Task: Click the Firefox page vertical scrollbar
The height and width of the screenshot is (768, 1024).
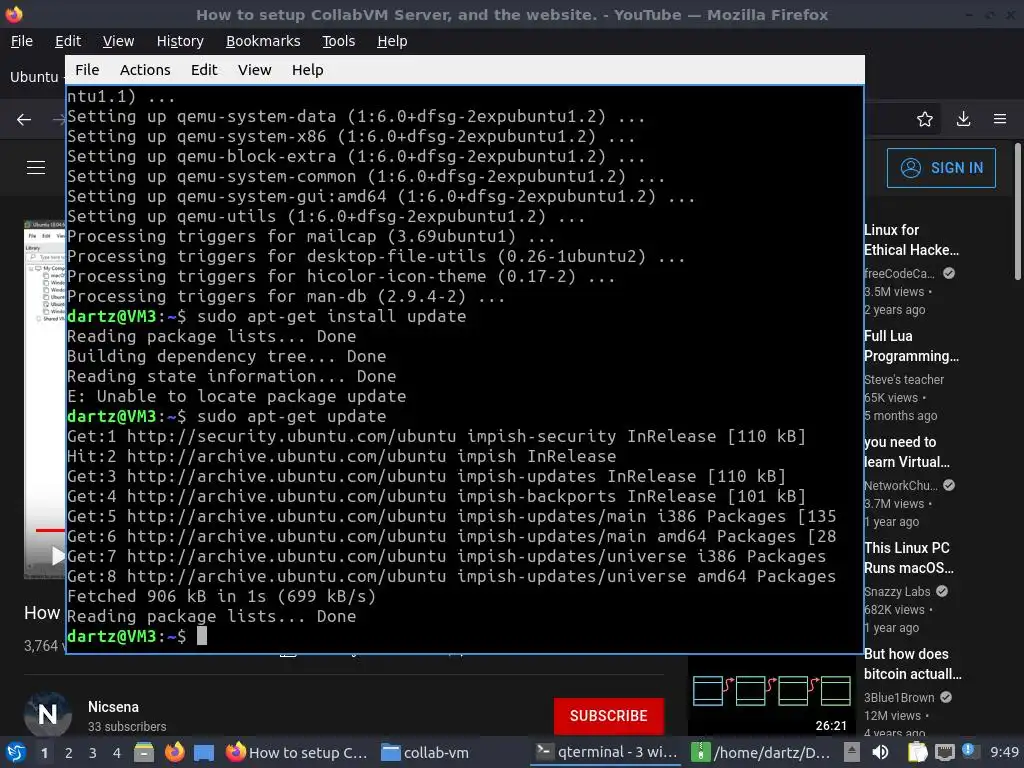Action: 1017,212
